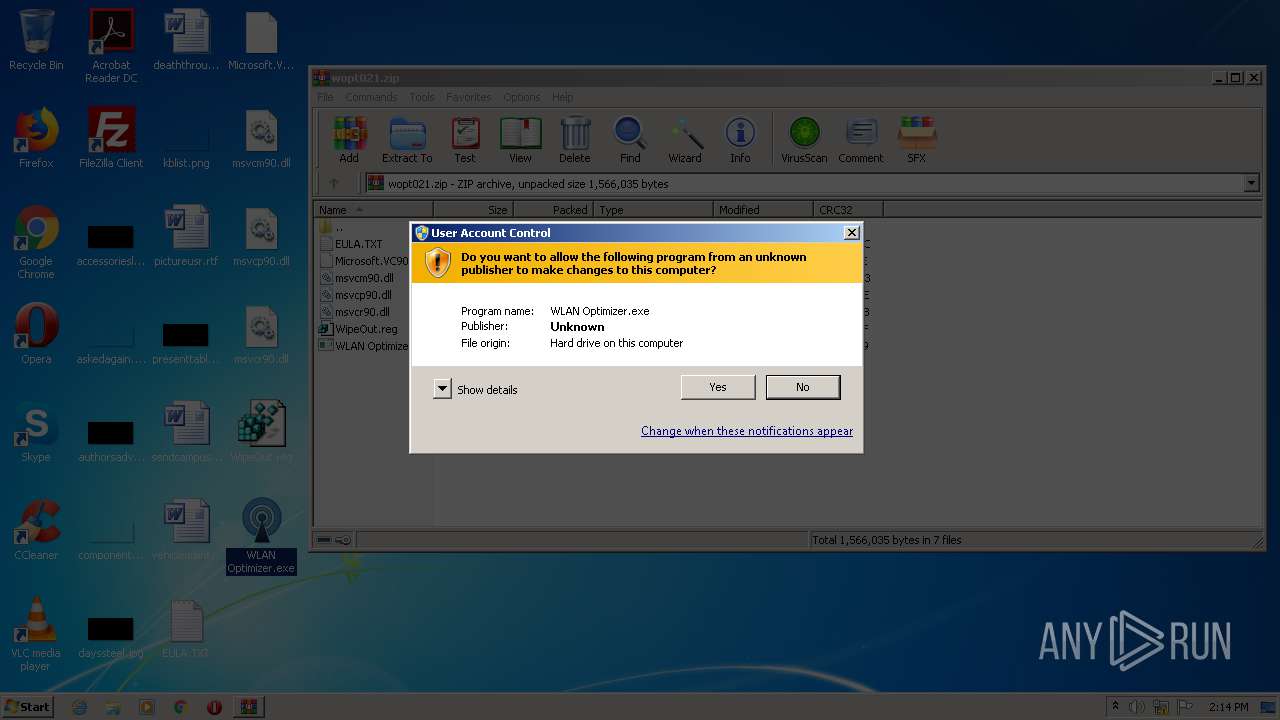Image resolution: width=1280 pixels, height=720 pixels.
Task: Open Google Chrome desktop icon
Action: click(x=36, y=242)
